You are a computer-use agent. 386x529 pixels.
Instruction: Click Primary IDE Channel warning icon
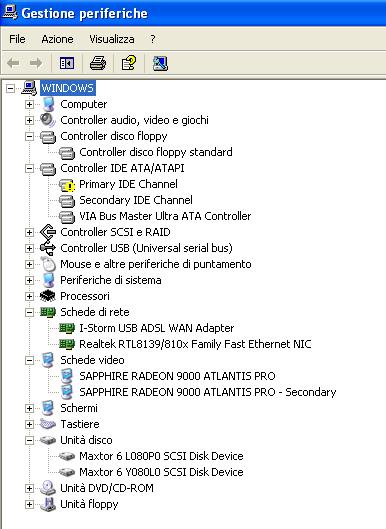67,185
